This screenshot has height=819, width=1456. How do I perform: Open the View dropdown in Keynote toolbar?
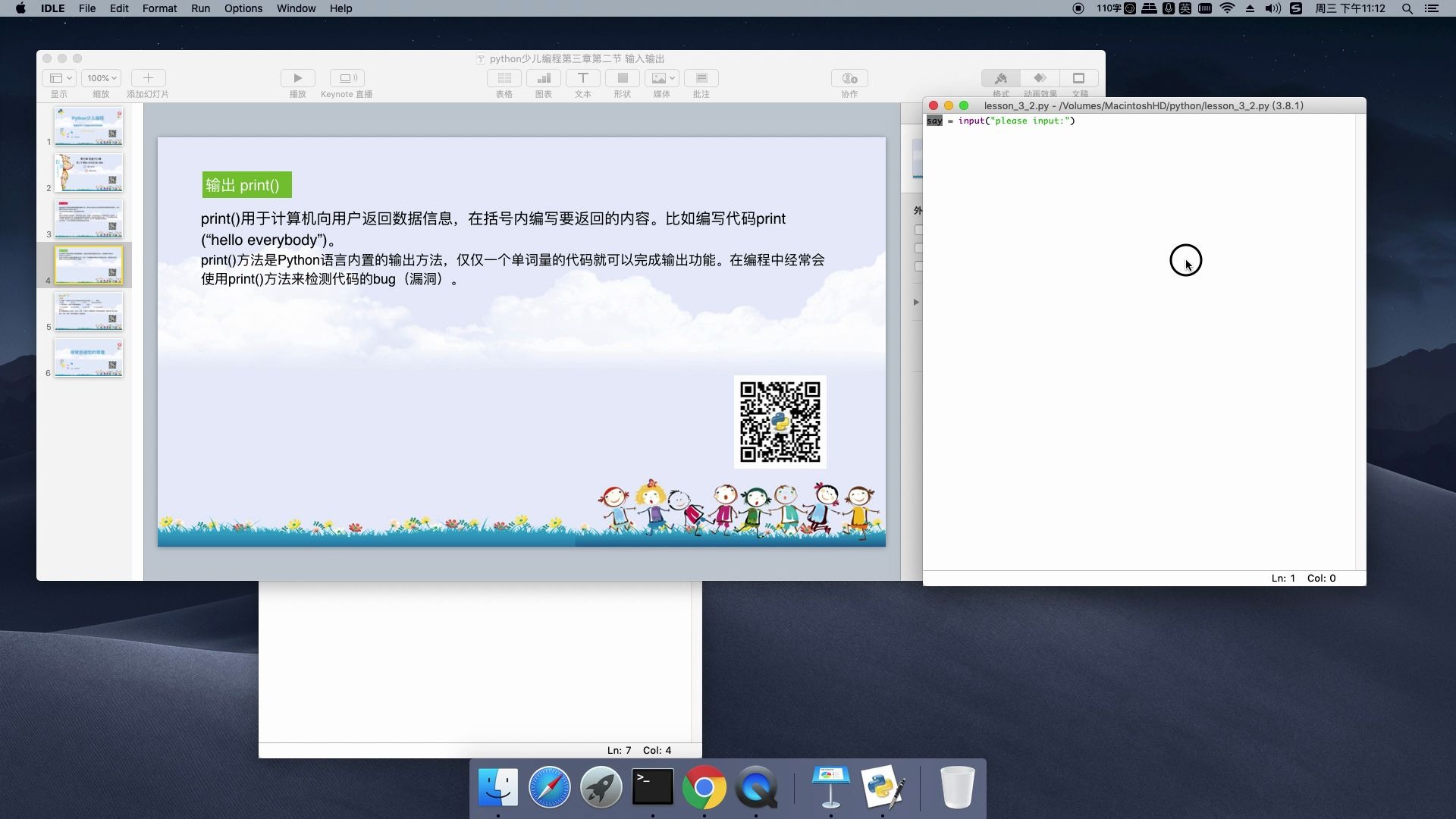pos(59,78)
